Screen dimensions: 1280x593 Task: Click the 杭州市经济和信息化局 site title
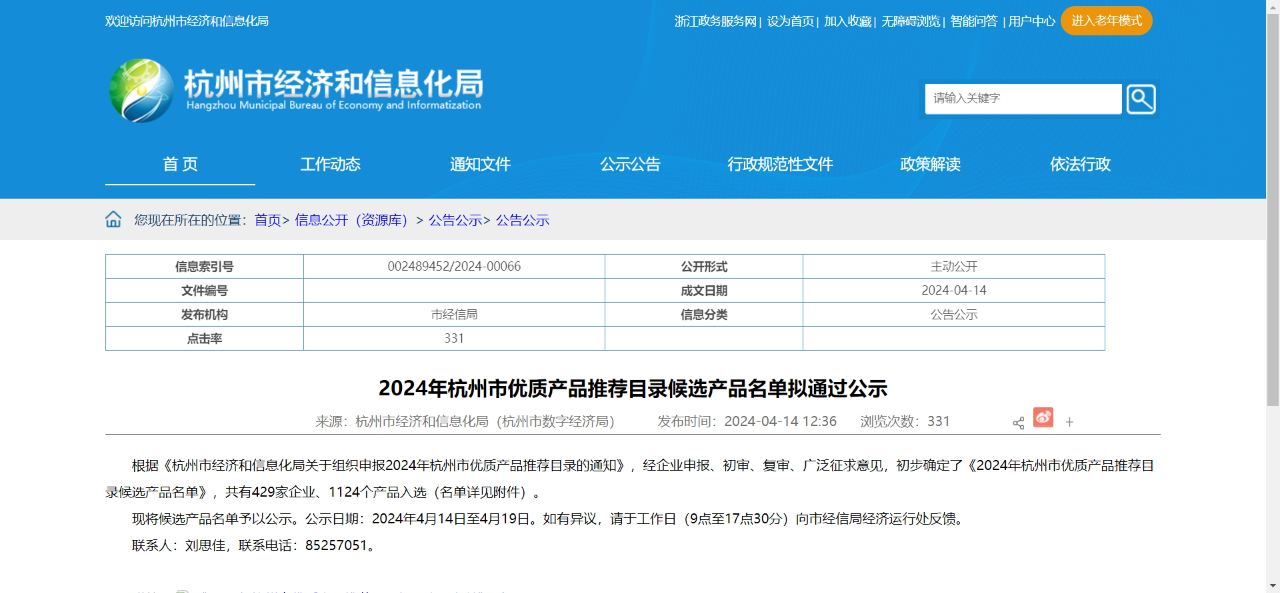[x=333, y=83]
